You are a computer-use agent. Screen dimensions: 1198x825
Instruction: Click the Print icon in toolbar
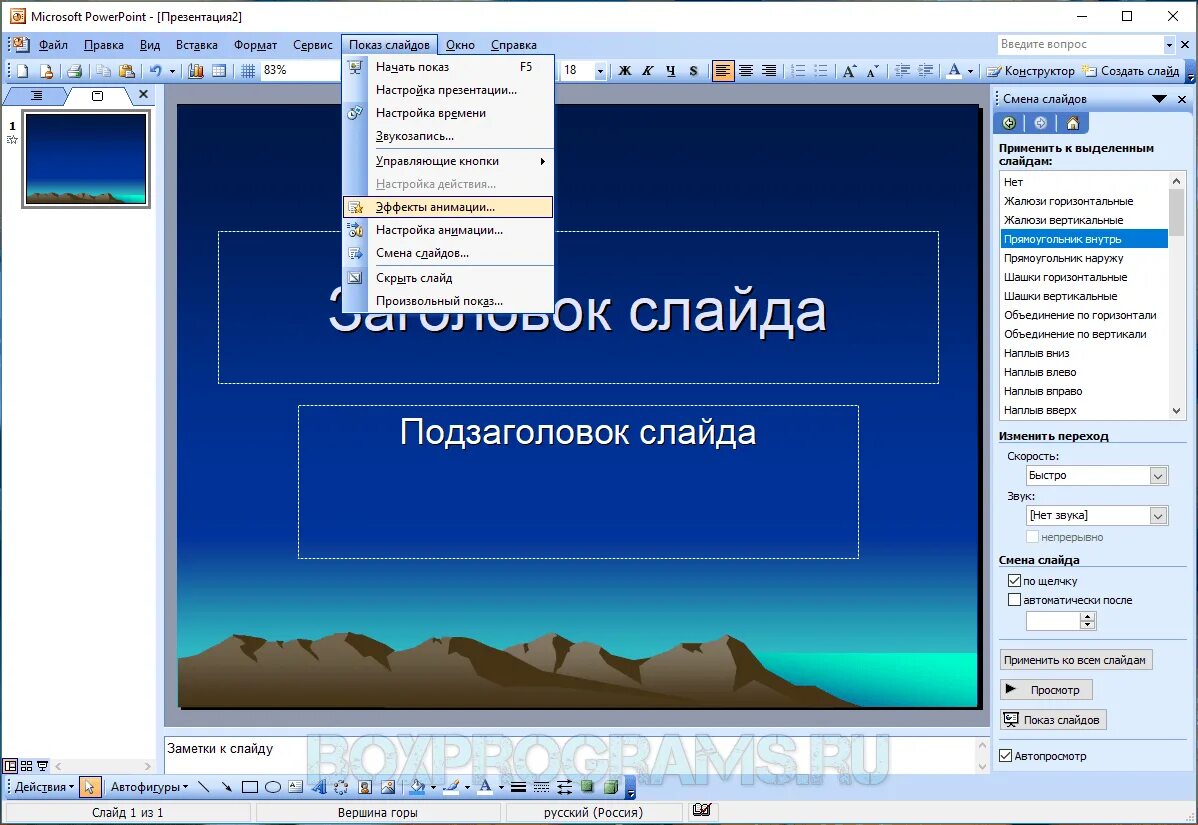pyautogui.click(x=74, y=71)
